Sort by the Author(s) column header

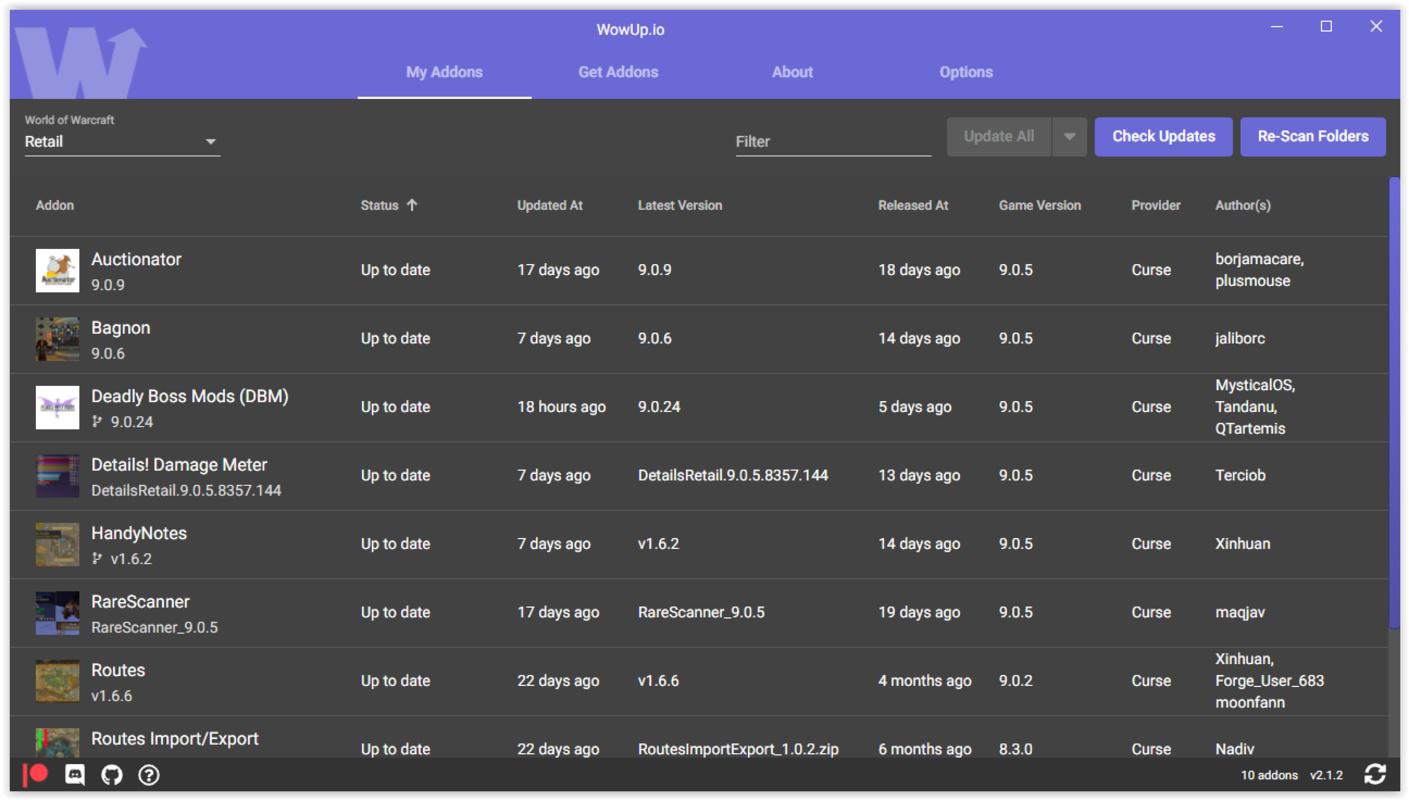(1243, 205)
